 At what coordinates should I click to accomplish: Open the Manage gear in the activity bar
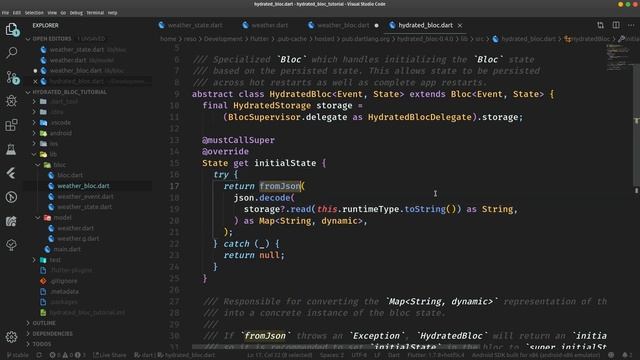pos(11,337)
